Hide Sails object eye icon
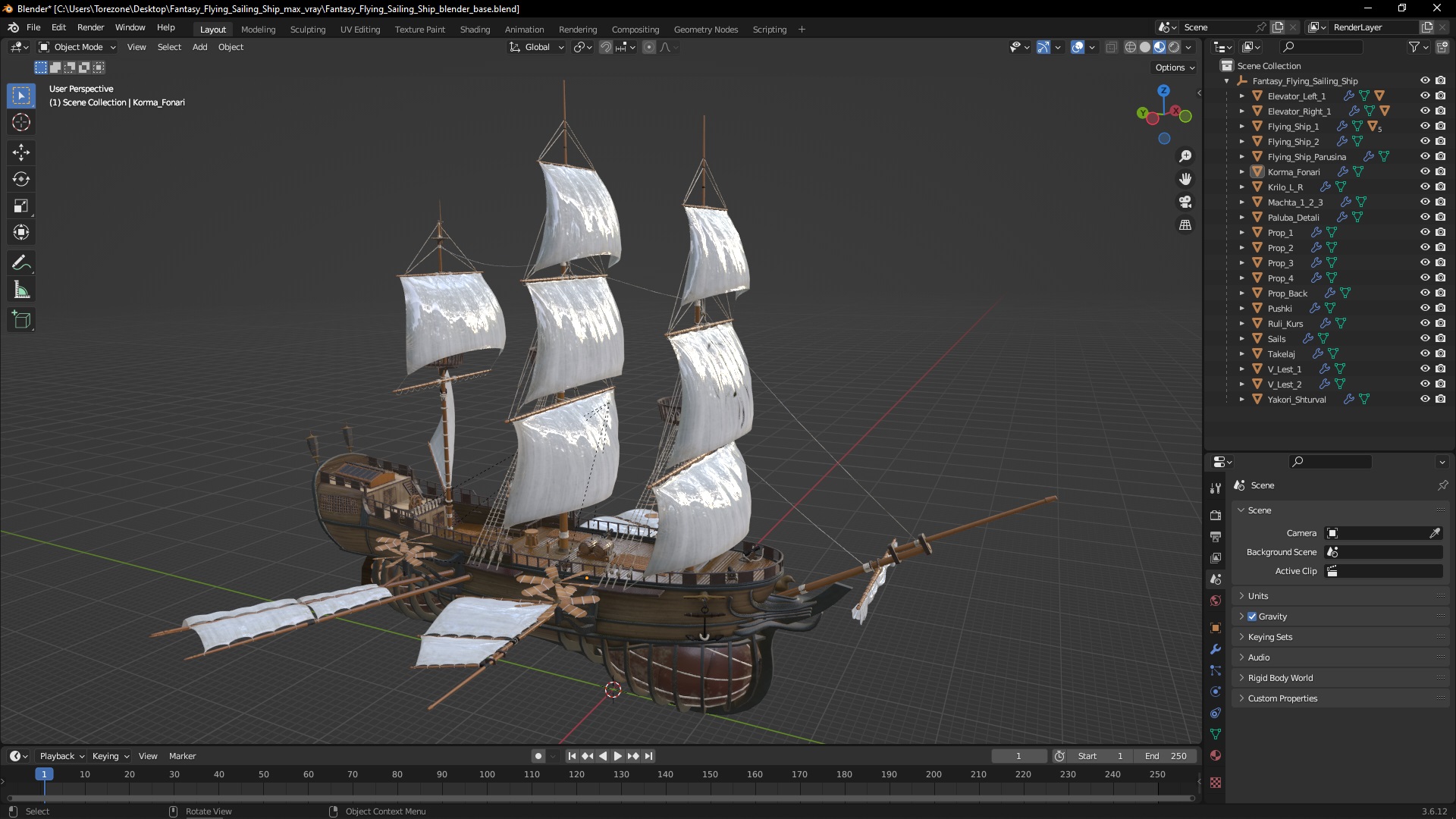1456x819 pixels. 1425,338
